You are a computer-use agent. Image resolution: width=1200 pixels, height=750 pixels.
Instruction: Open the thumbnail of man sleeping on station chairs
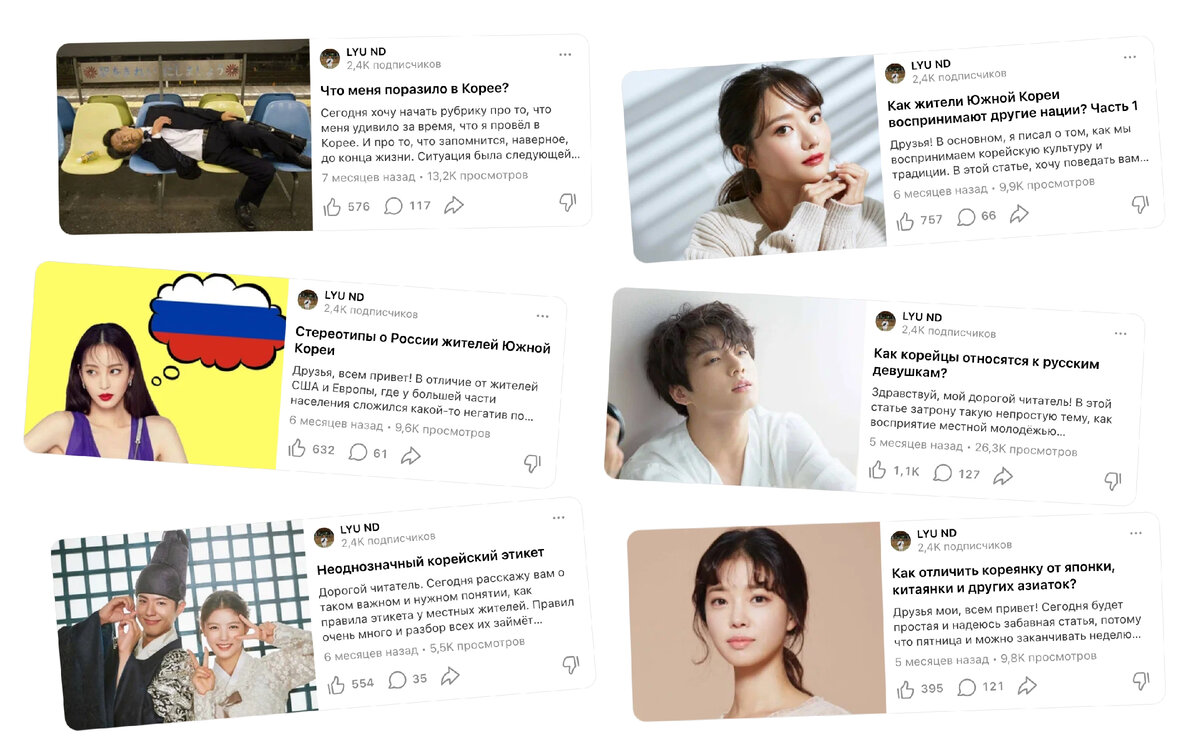(184, 136)
